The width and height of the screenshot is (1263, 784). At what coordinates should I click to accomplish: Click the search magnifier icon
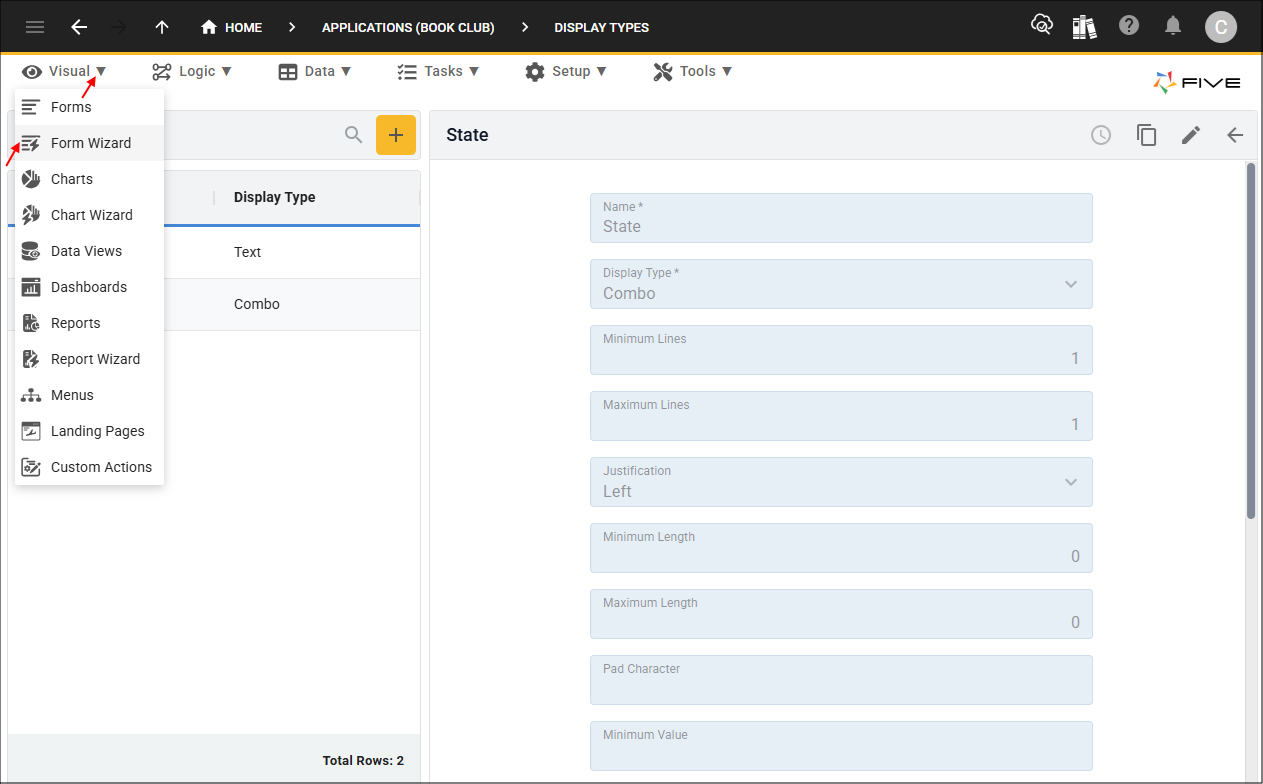[353, 135]
